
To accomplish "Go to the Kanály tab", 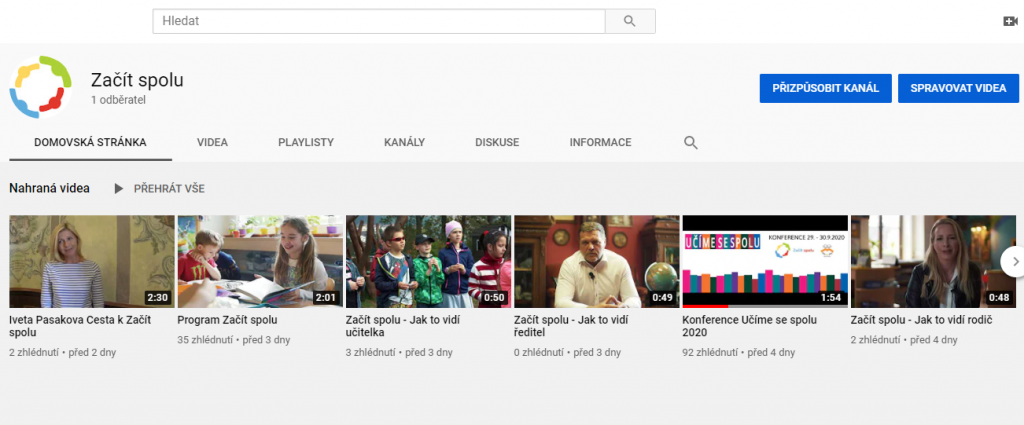I will tap(404, 143).
